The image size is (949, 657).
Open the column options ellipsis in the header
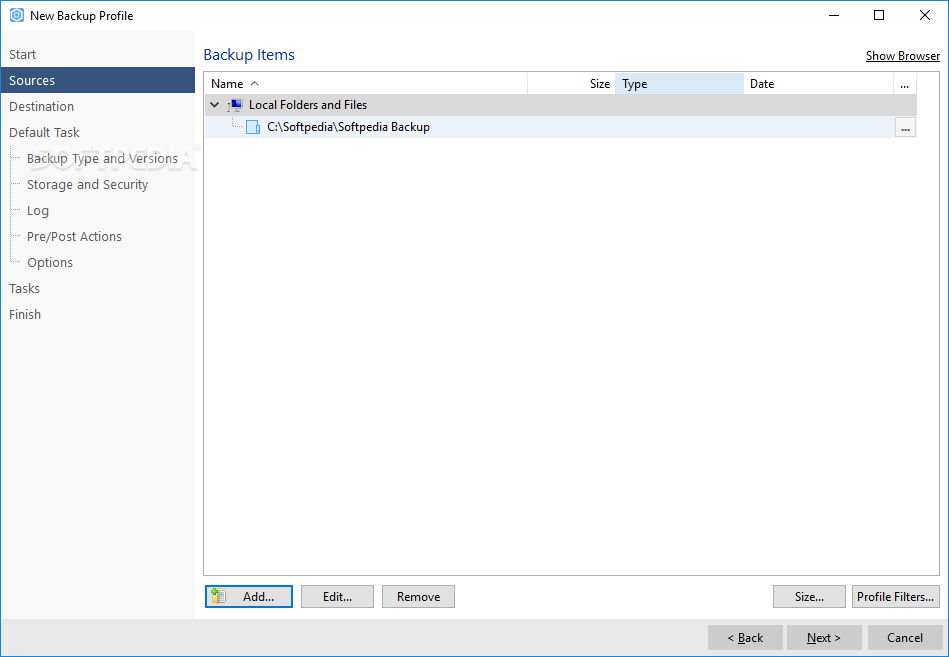[904, 84]
